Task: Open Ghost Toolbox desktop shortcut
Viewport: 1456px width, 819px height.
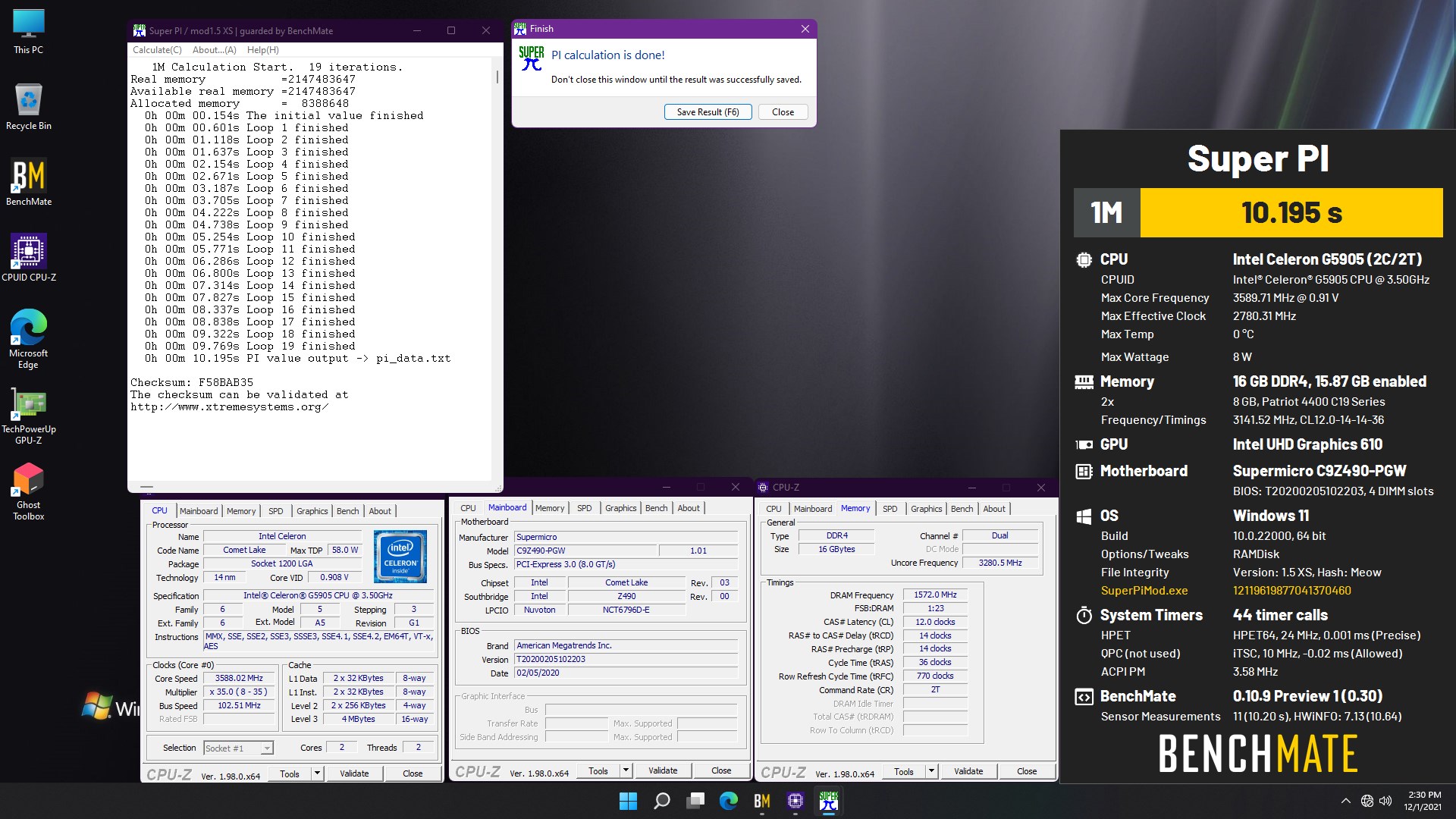Action: pos(29,491)
